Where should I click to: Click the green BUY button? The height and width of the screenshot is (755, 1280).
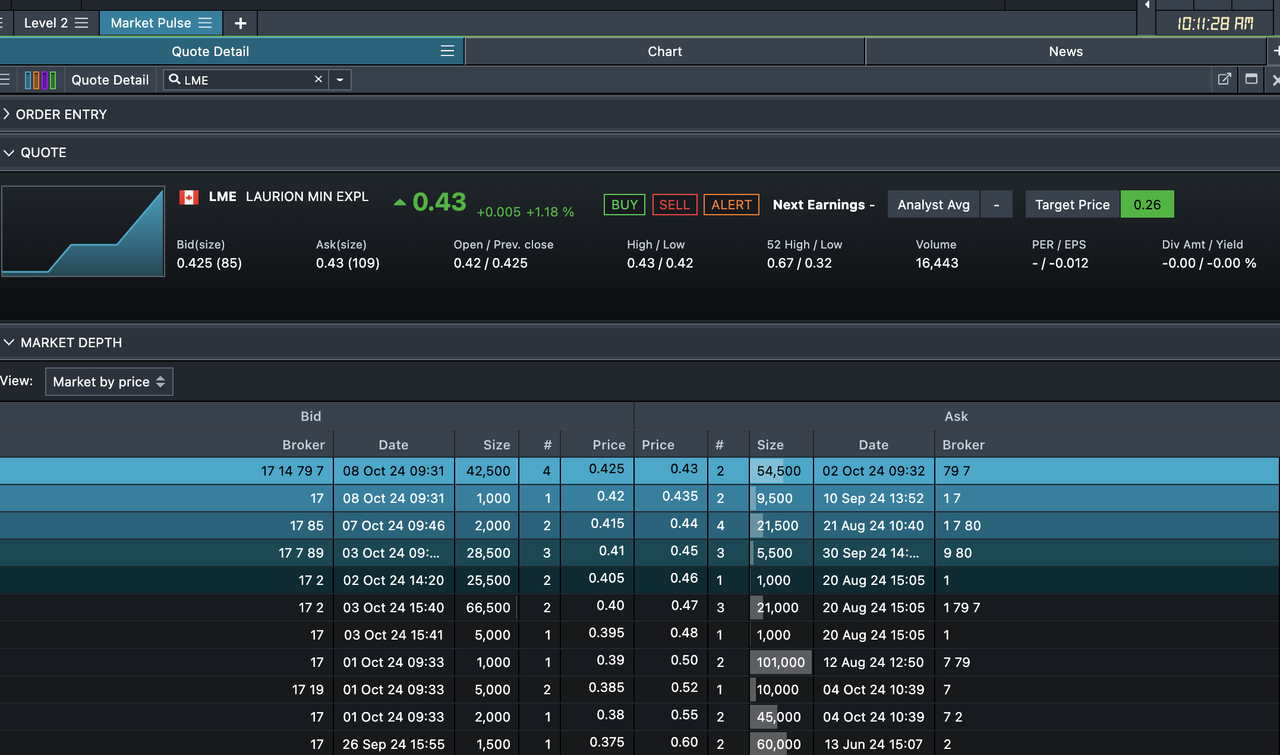click(x=624, y=204)
